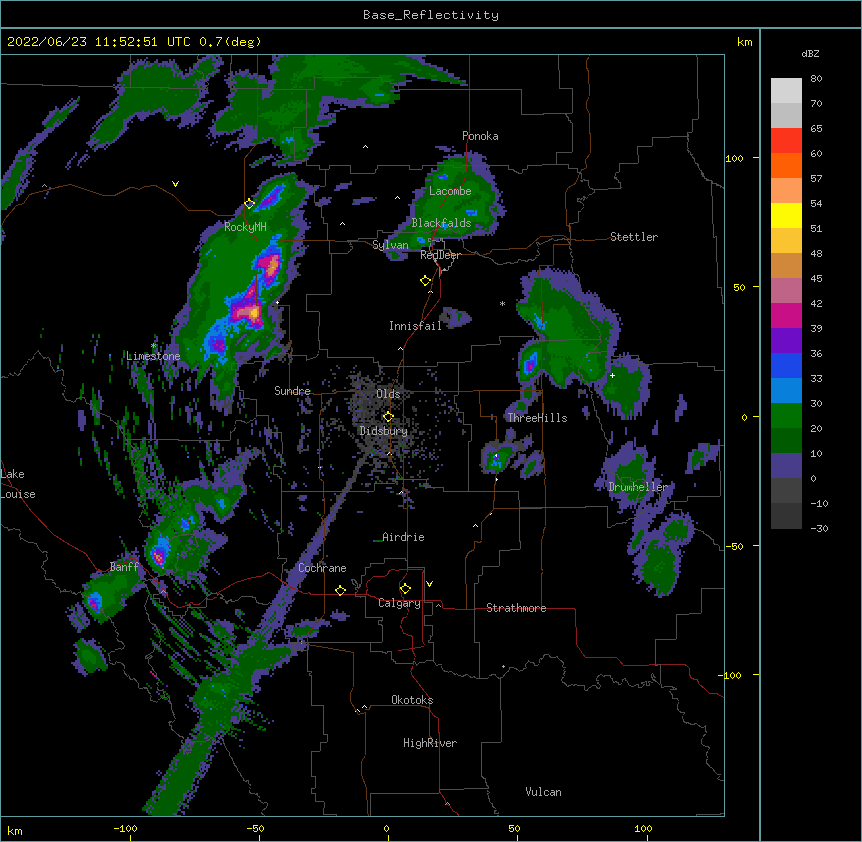Click the Ponoka city label
862x842 pixels.
coord(480,136)
